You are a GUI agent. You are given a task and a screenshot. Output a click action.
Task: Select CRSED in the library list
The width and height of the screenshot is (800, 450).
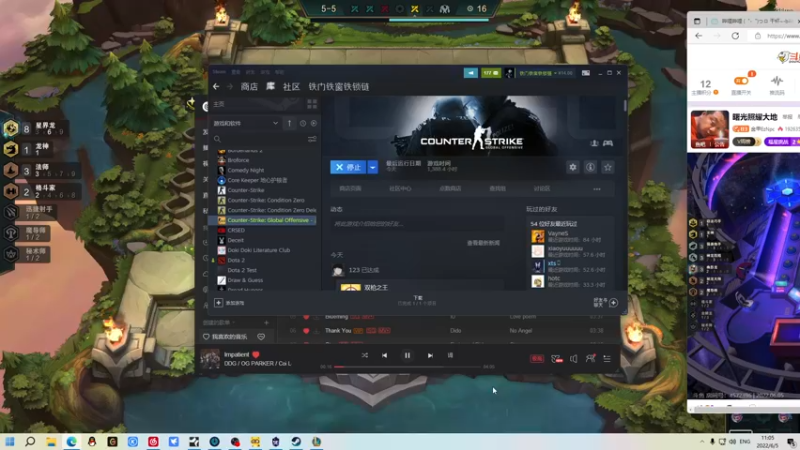point(236,230)
